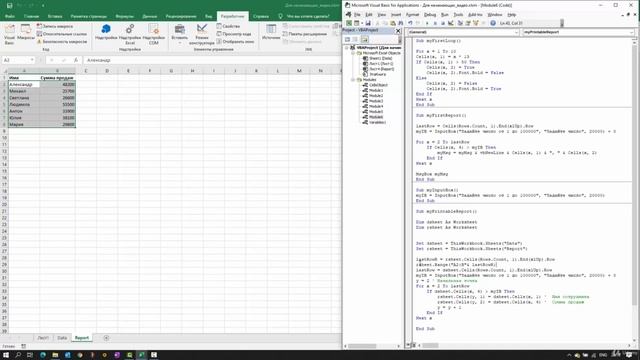Click the Break (pause) icon in VBA toolbar
Viewport: 640px width, 360px height.
pos(435,23)
